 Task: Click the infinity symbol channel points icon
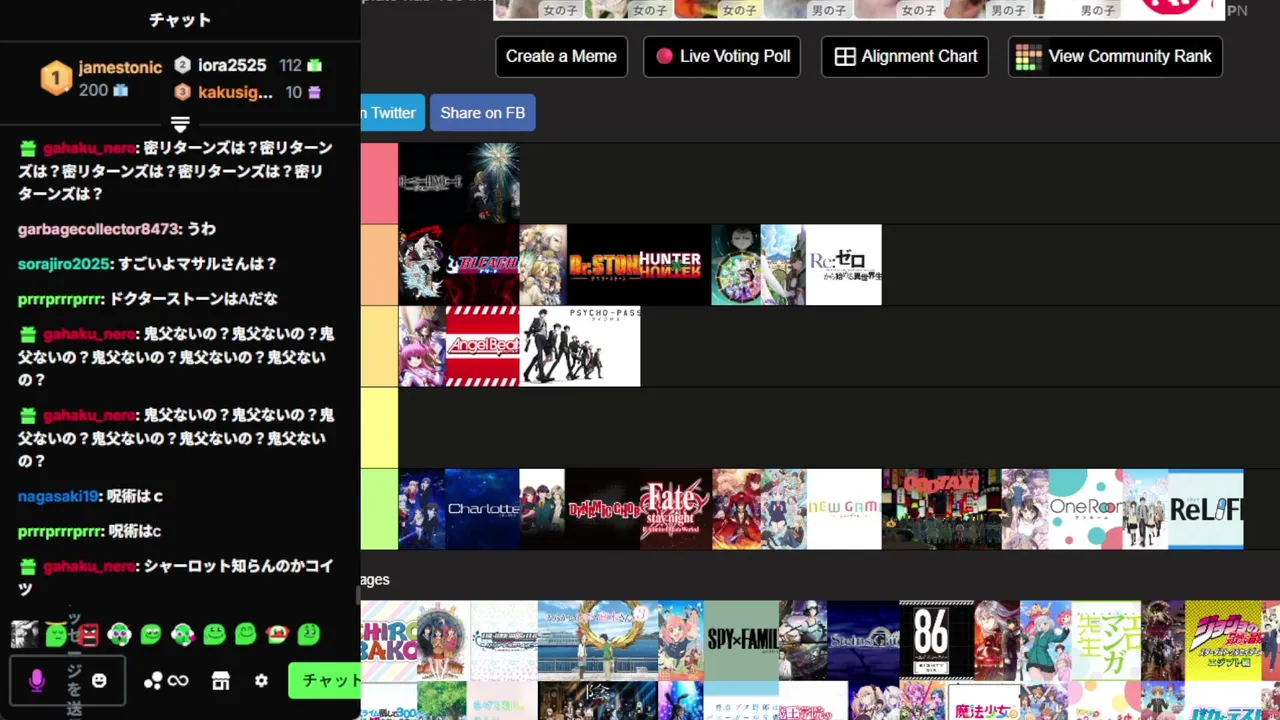pos(178,681)
